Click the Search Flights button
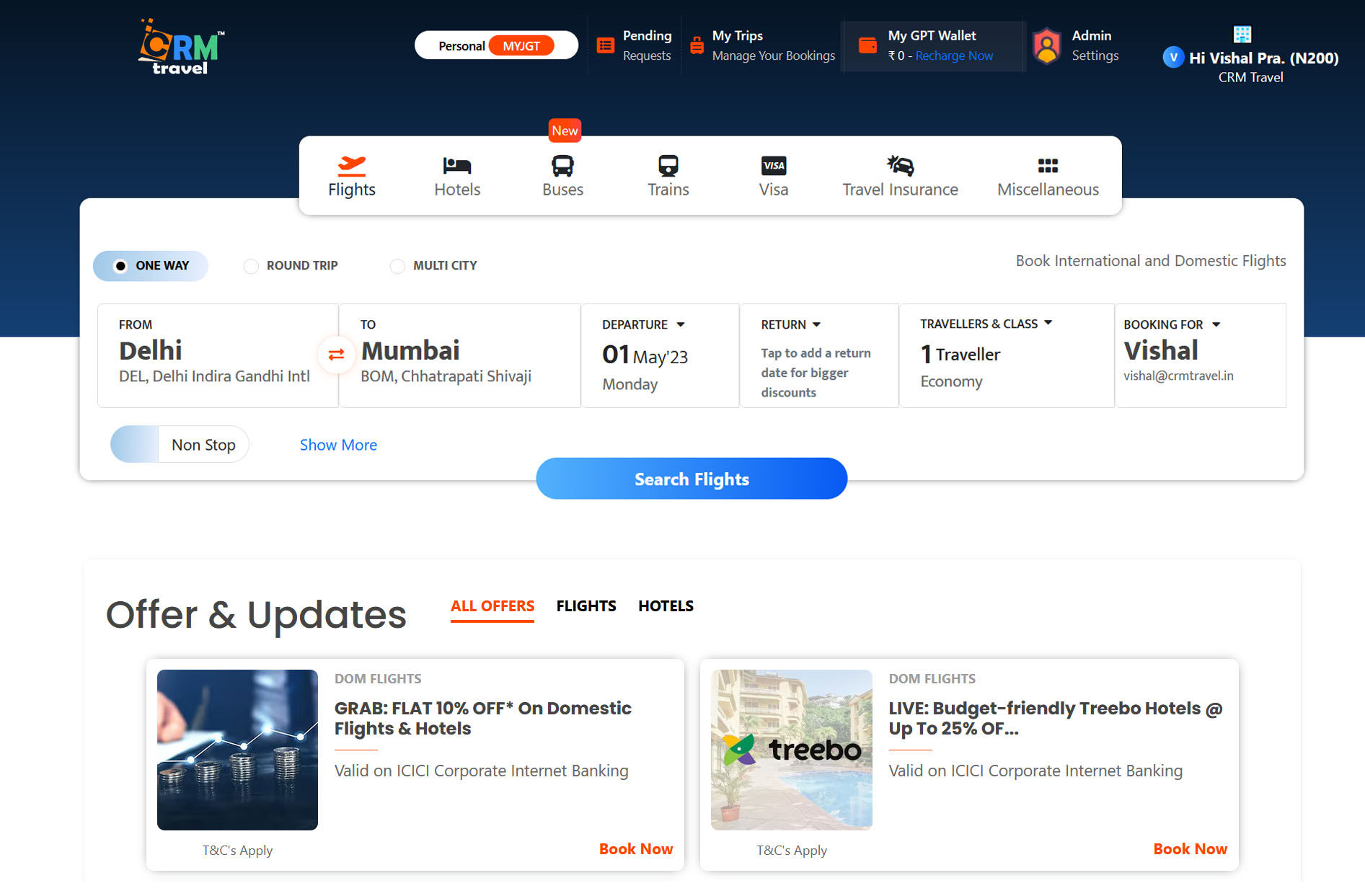 click(691, 478)
